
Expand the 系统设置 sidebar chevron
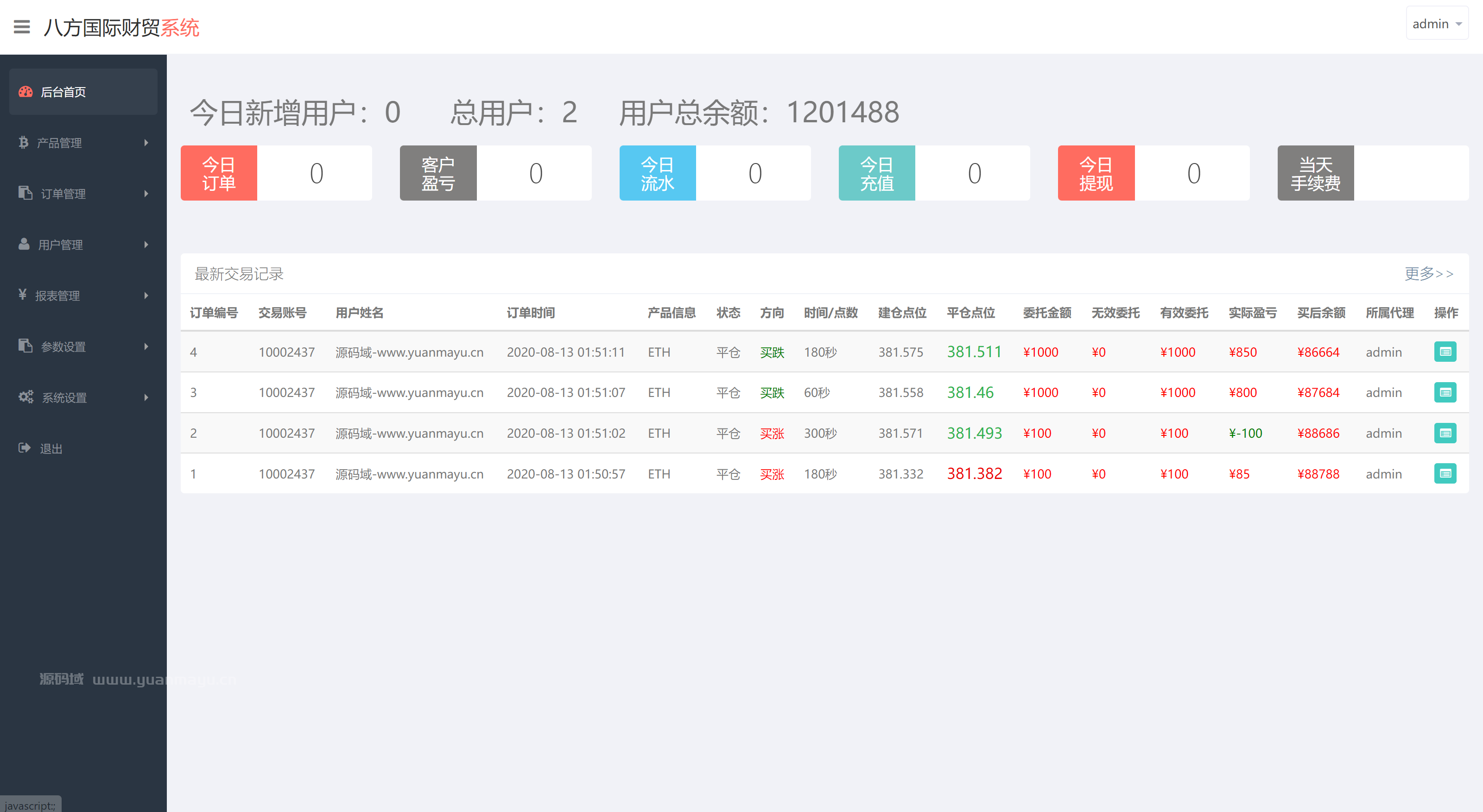(x=146, y=397)
